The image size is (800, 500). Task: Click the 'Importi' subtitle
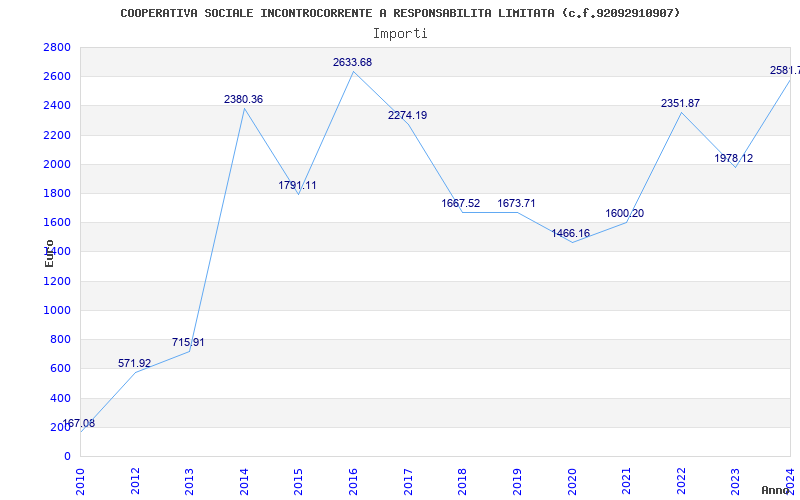(400, 34)
